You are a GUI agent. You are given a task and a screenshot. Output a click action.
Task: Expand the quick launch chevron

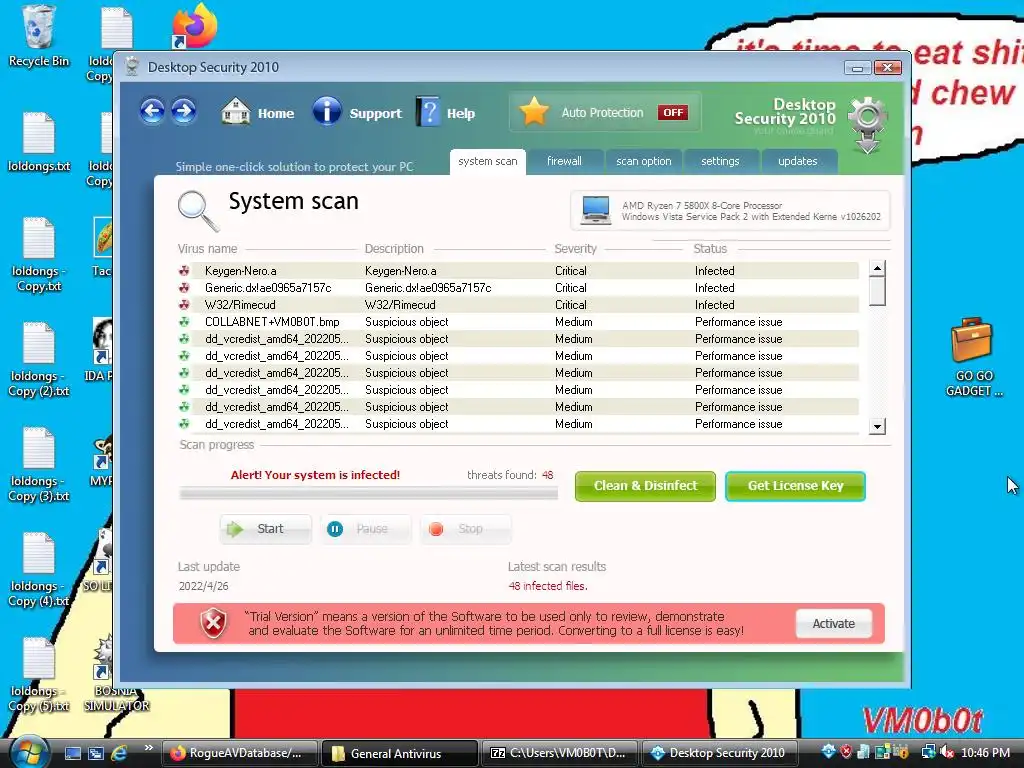point(148,748)
